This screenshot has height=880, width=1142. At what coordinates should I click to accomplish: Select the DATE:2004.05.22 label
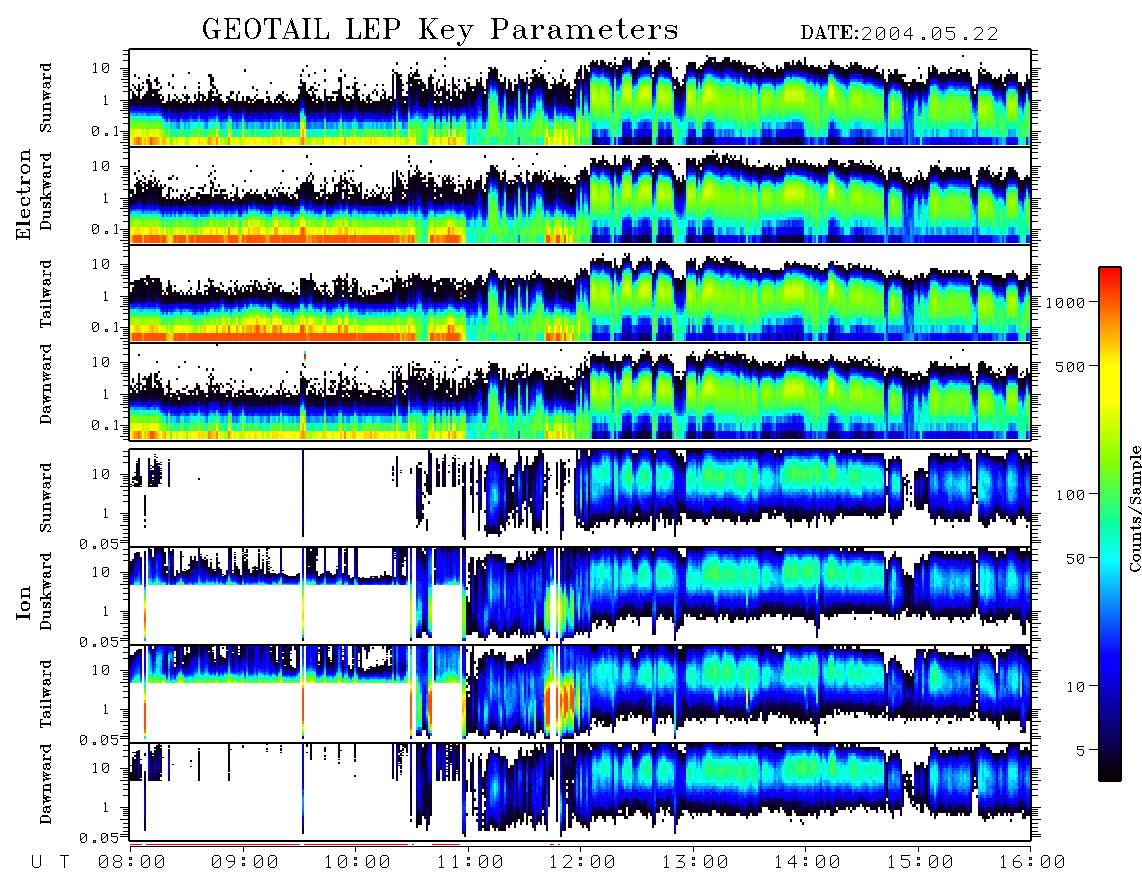click(899, 33)
